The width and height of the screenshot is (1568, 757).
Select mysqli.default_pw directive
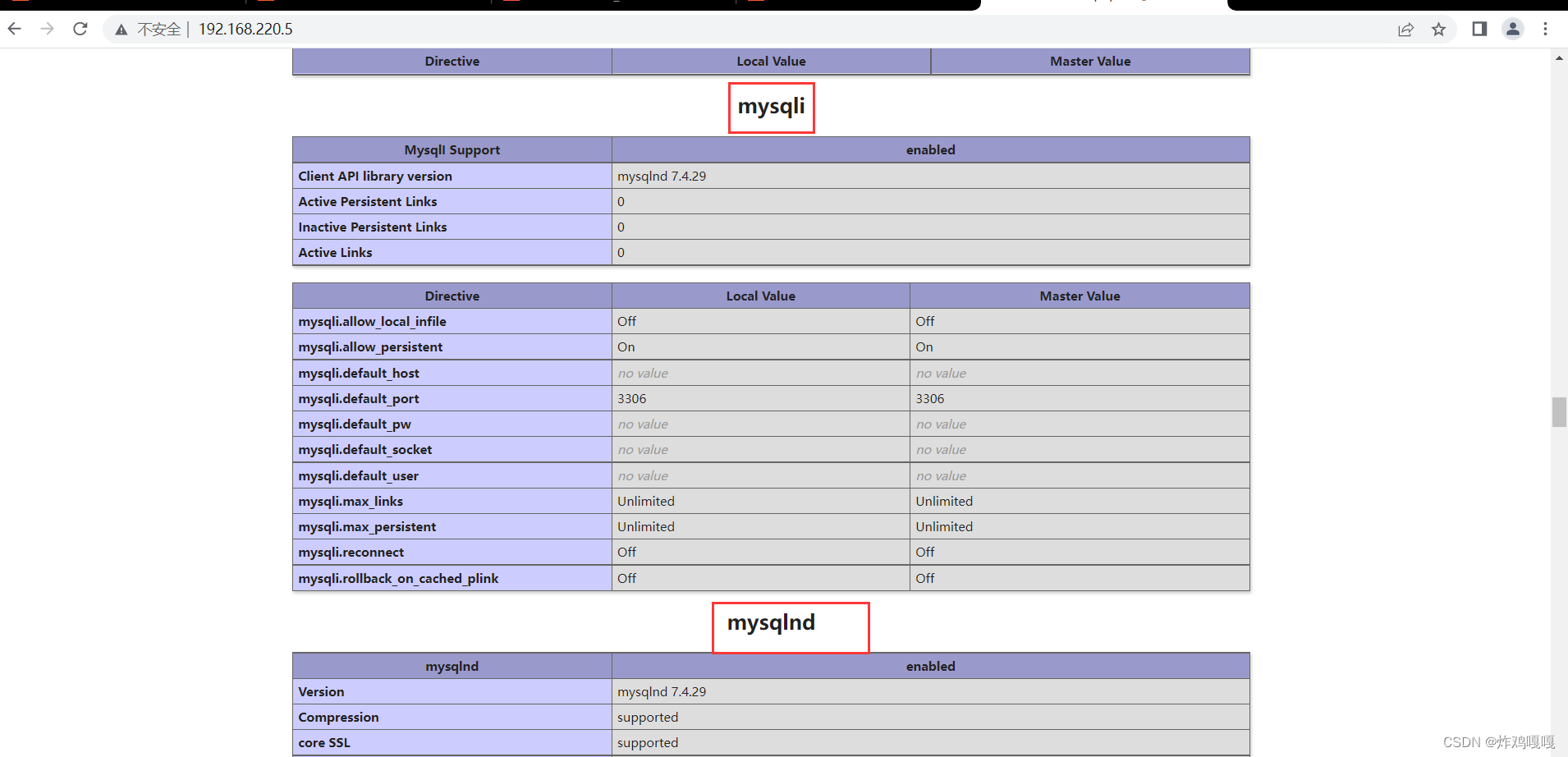[x=355, y=424]
